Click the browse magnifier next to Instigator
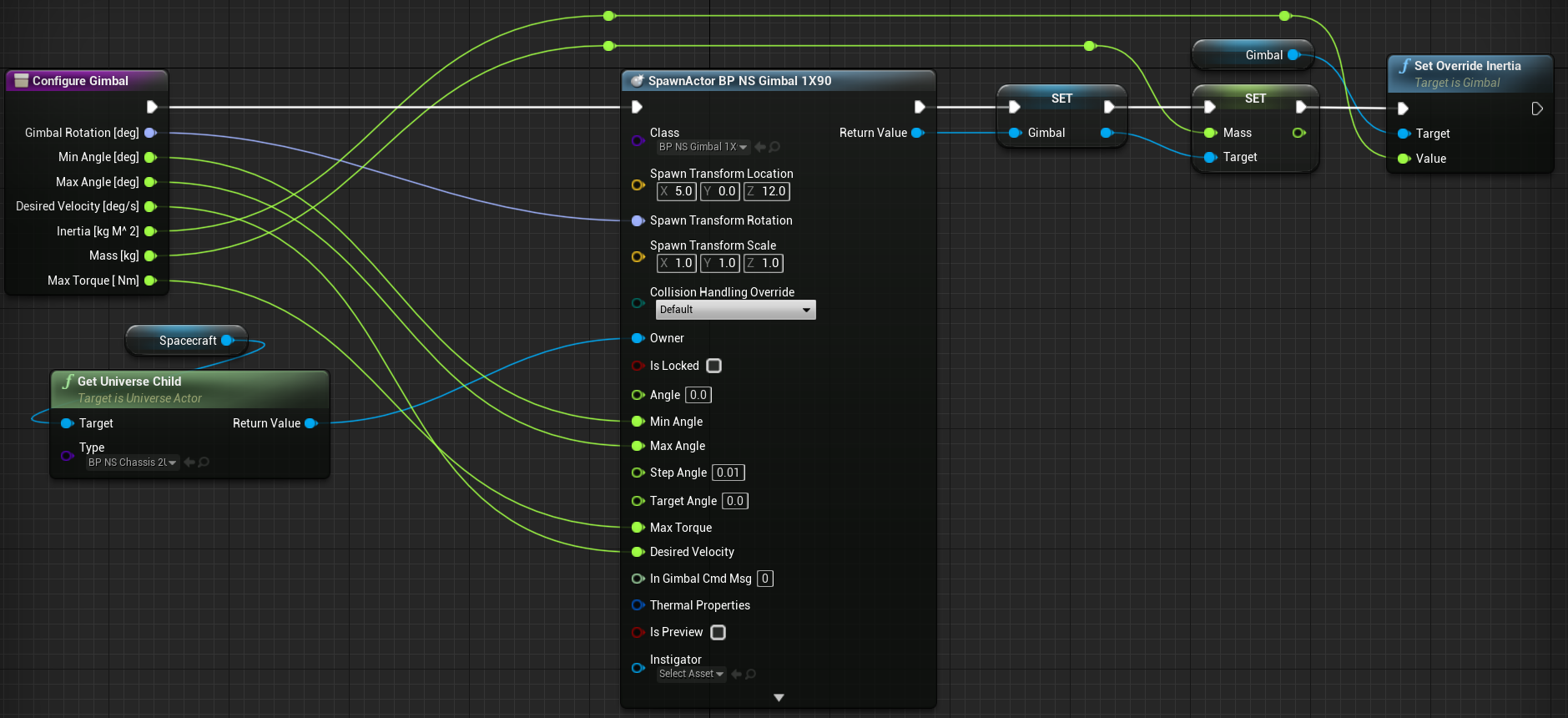 click(750, 674)
